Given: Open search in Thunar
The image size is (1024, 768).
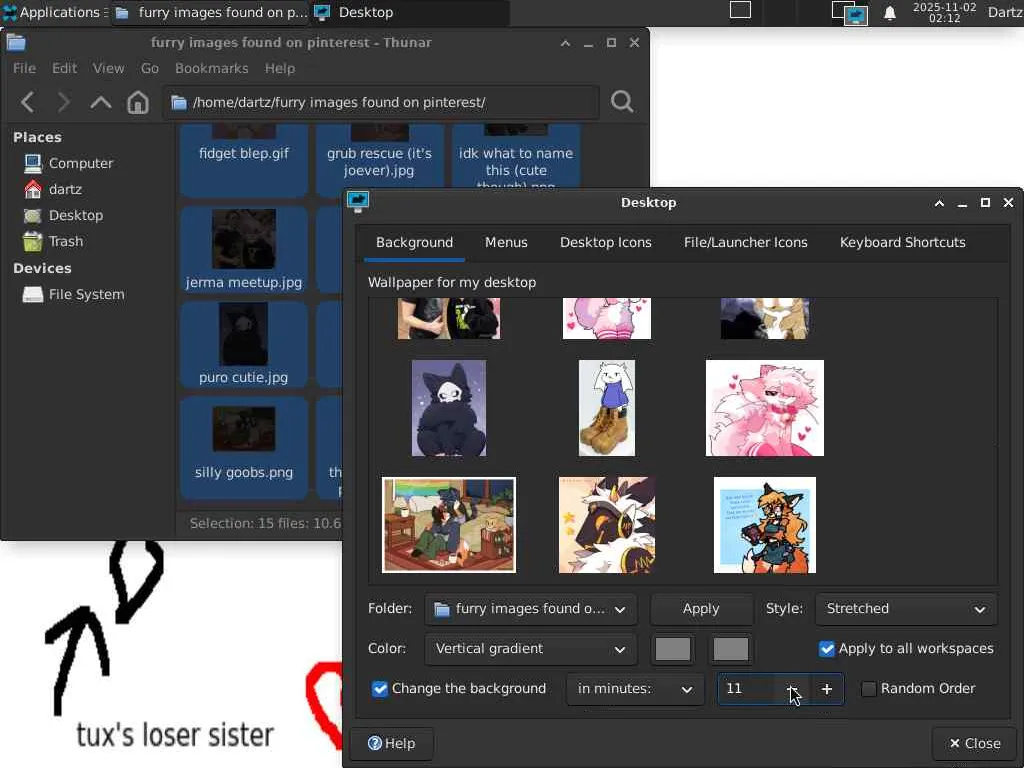Looking at the screenshot, I should (x=622, y=101).
